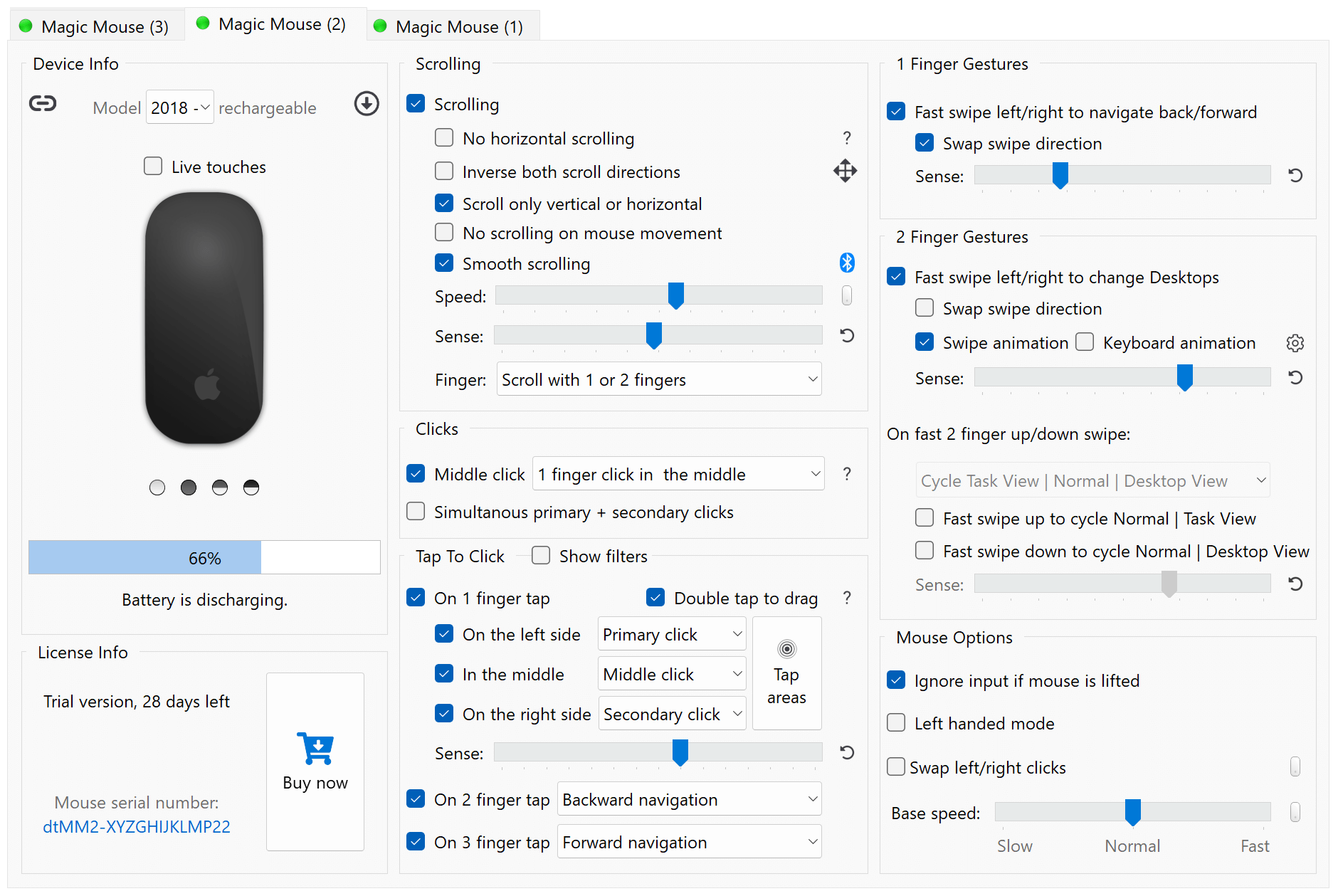Adjust the Base speed slider
This screenshot has height=896, width=1338.
pos(1132,811)
